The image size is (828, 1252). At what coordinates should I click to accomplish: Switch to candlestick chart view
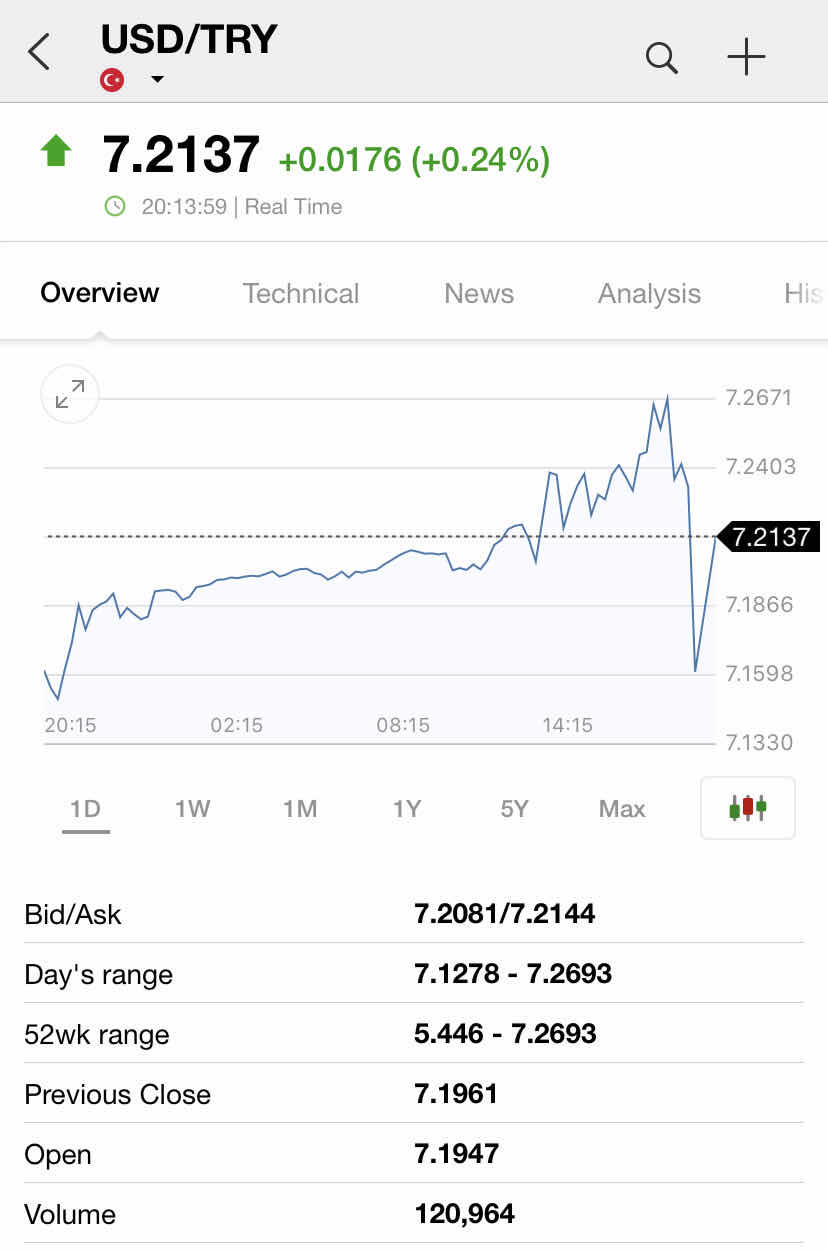pyautogui.click(x=748, y=807)
